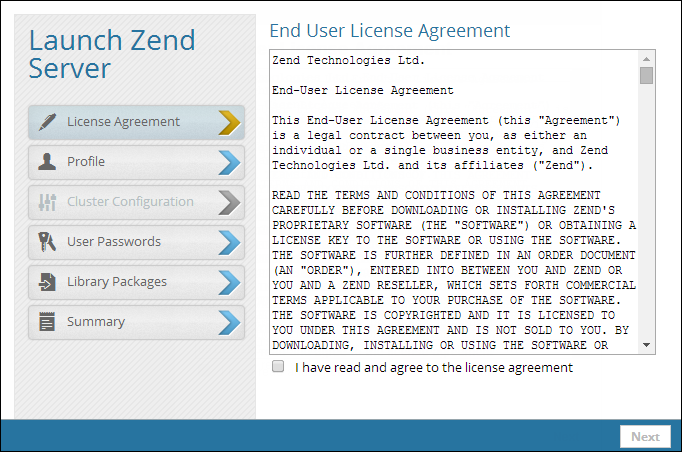This screenshot has height=452, width=682.
Task: Select the Library Packages step label
Action: (116, 282)
